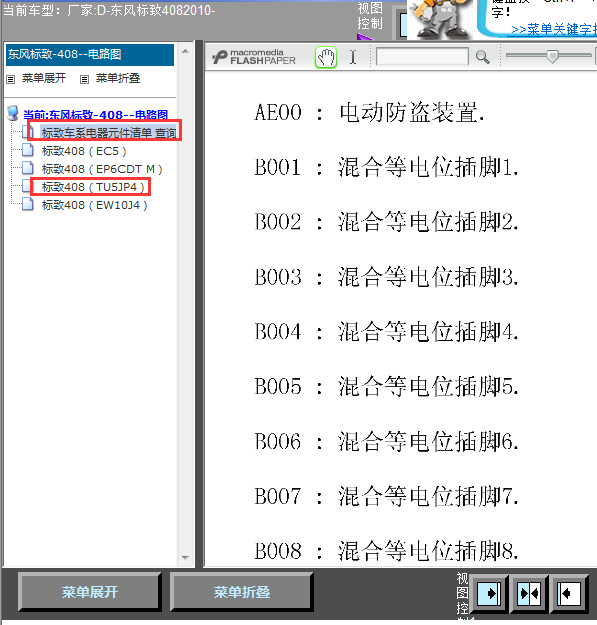Viewport: 597px width, 625px height.
Task: Click the B002 : 混合等电位插脚2 line
Action: [x=387, y=222]
